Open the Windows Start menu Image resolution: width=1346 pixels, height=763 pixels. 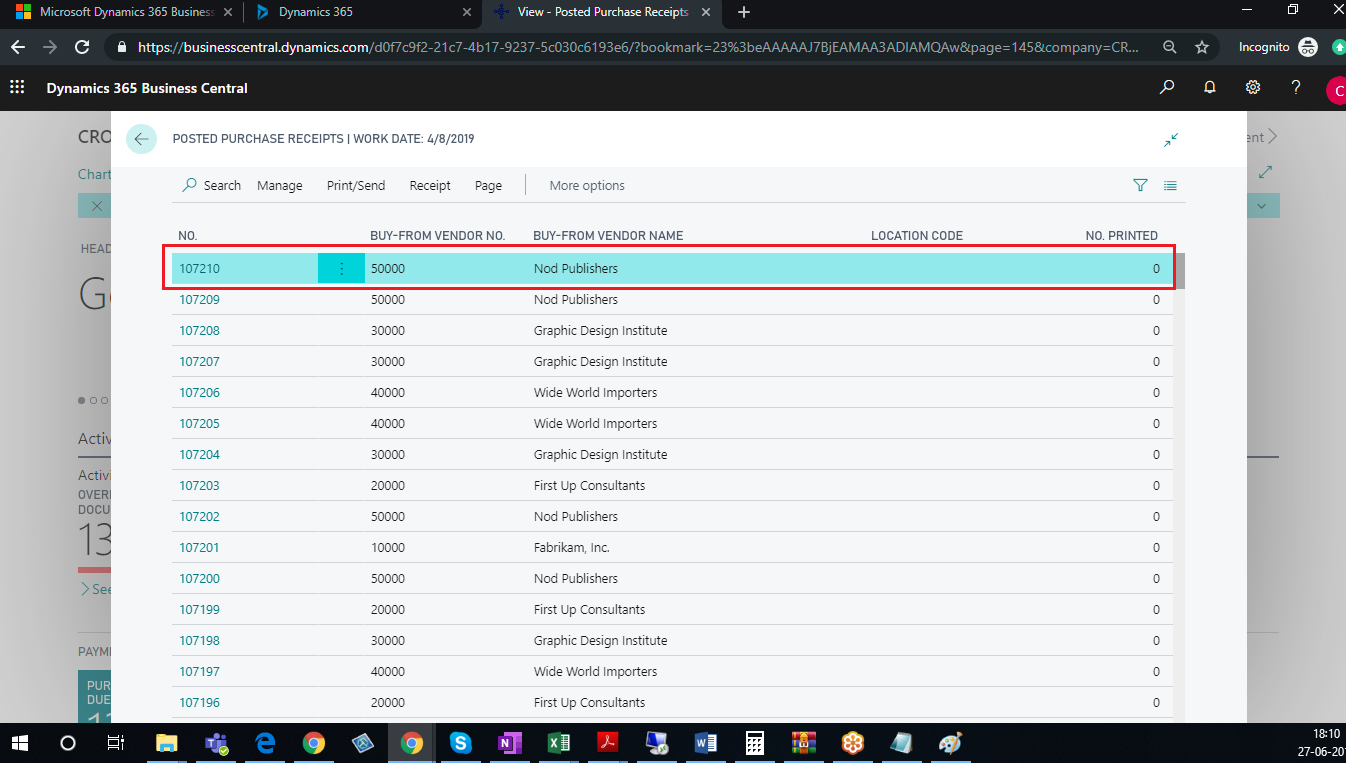(19, 743)
